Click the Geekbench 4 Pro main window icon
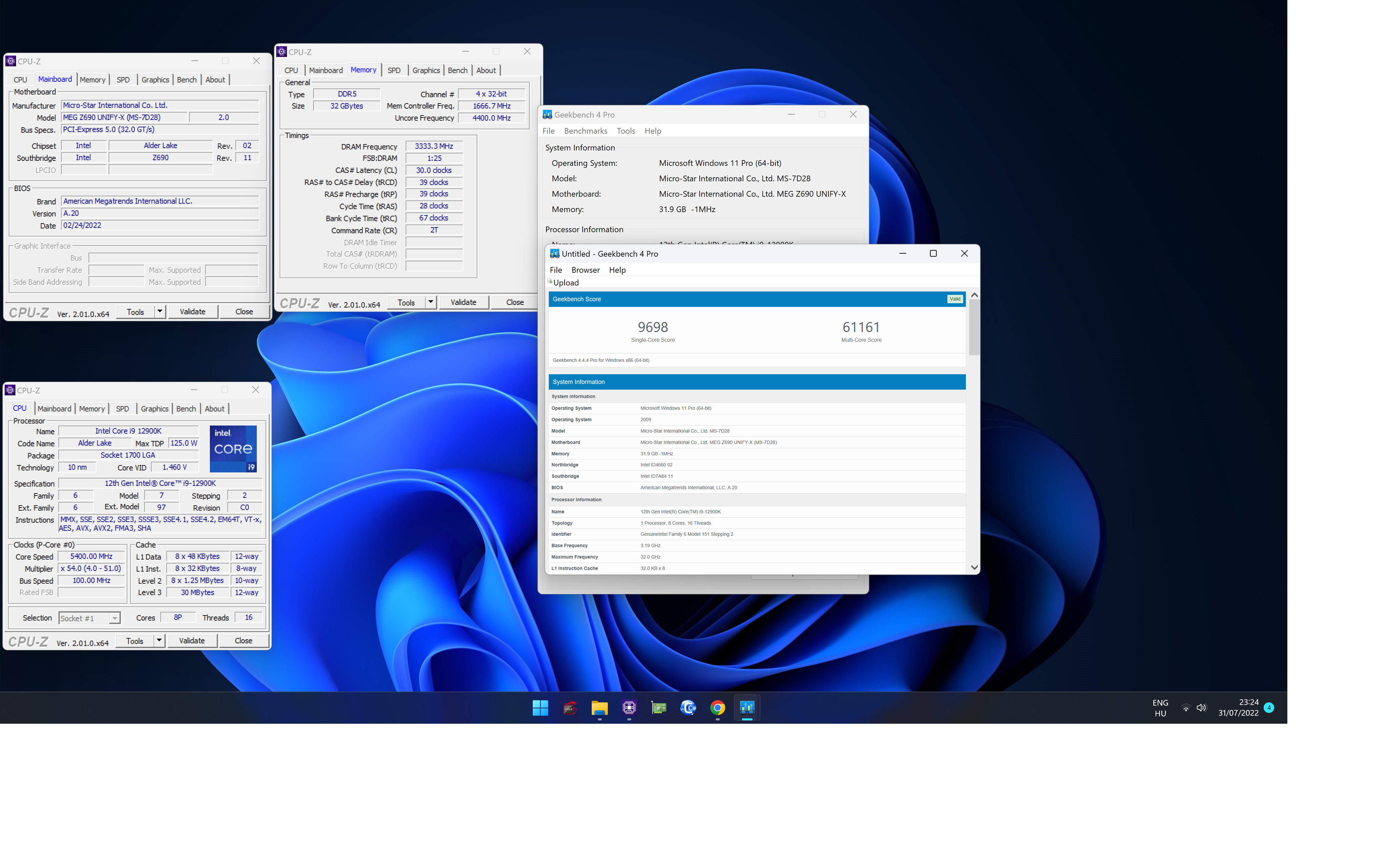The width and height of the screenshot is (1400, 843). coord(547,115)
